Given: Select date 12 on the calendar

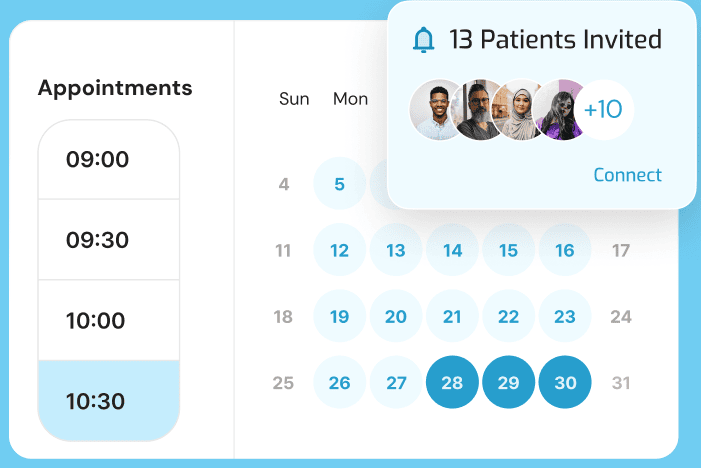Looking at the screenshot, I should [x=339, y=250].
